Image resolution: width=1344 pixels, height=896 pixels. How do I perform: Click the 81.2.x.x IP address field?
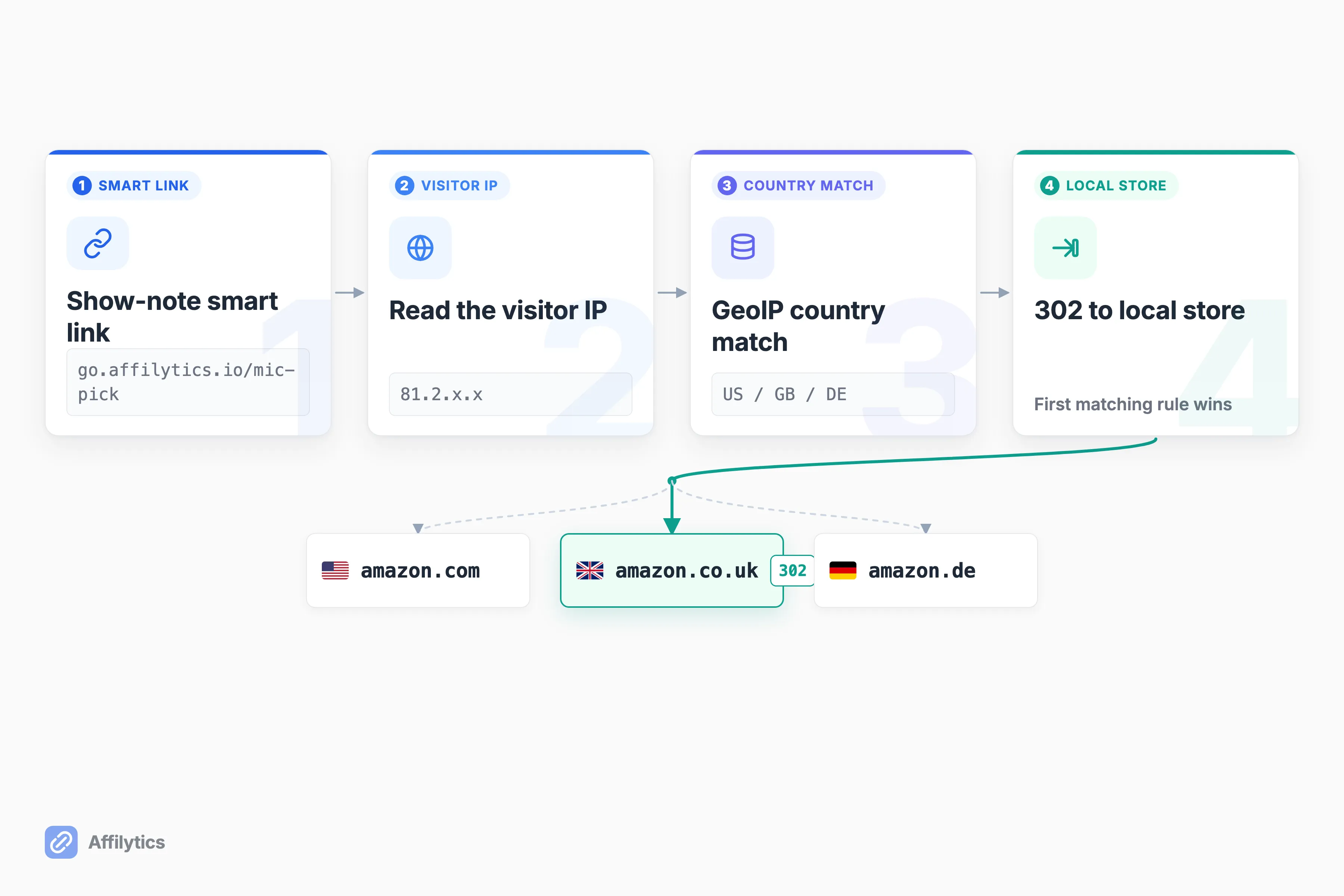pyautogui.click(x=510, y=394)
